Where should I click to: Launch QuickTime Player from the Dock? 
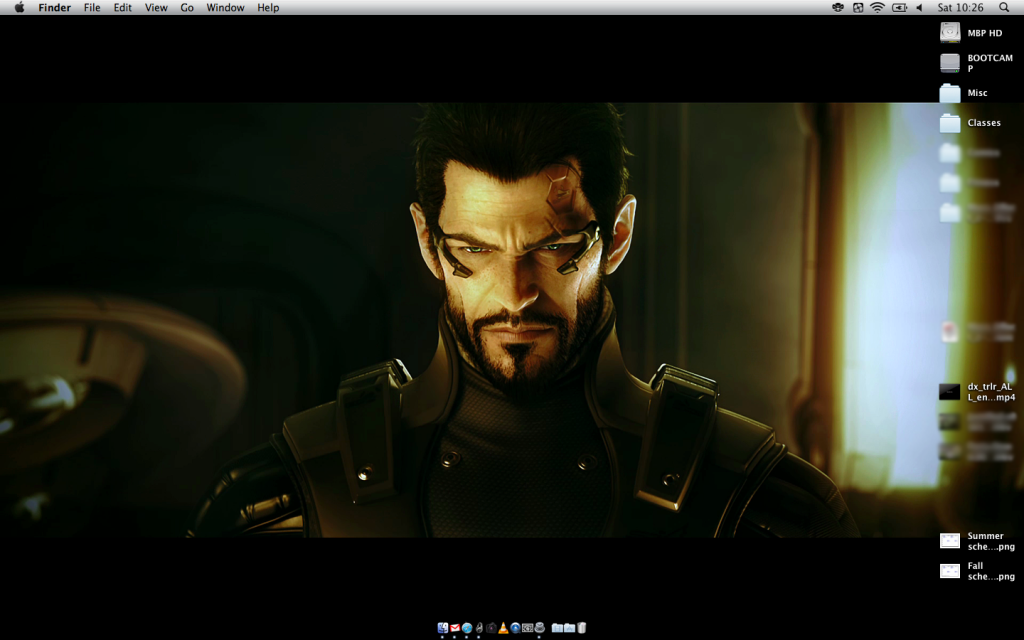tap(515, 628)
